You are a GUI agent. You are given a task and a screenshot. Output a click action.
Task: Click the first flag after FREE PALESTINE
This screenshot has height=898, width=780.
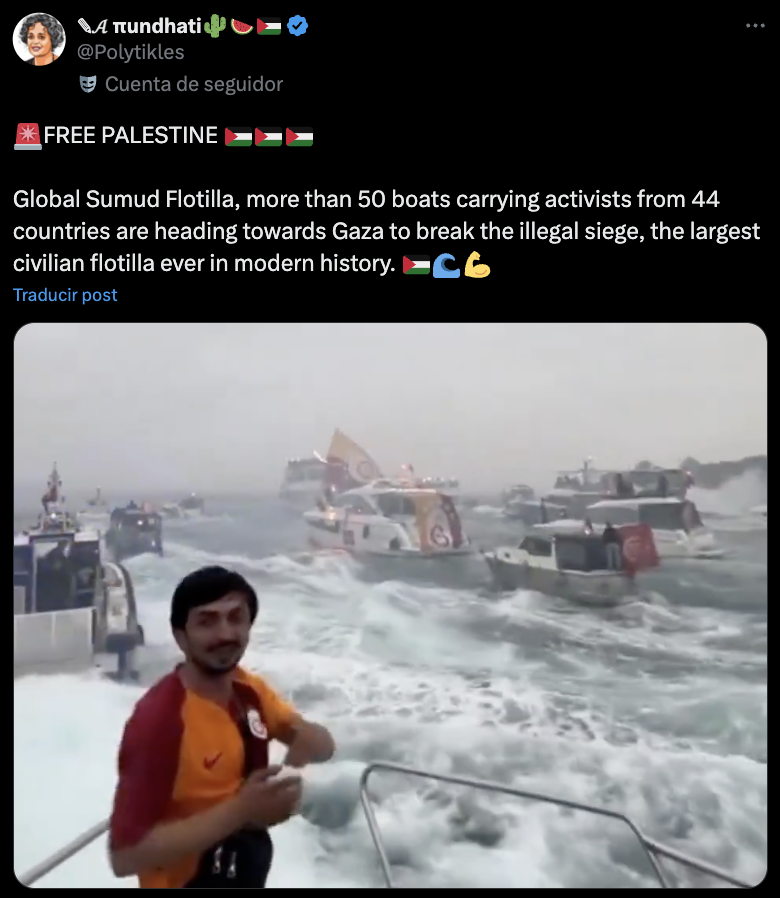pyautogui.click(x=238, y=137)
